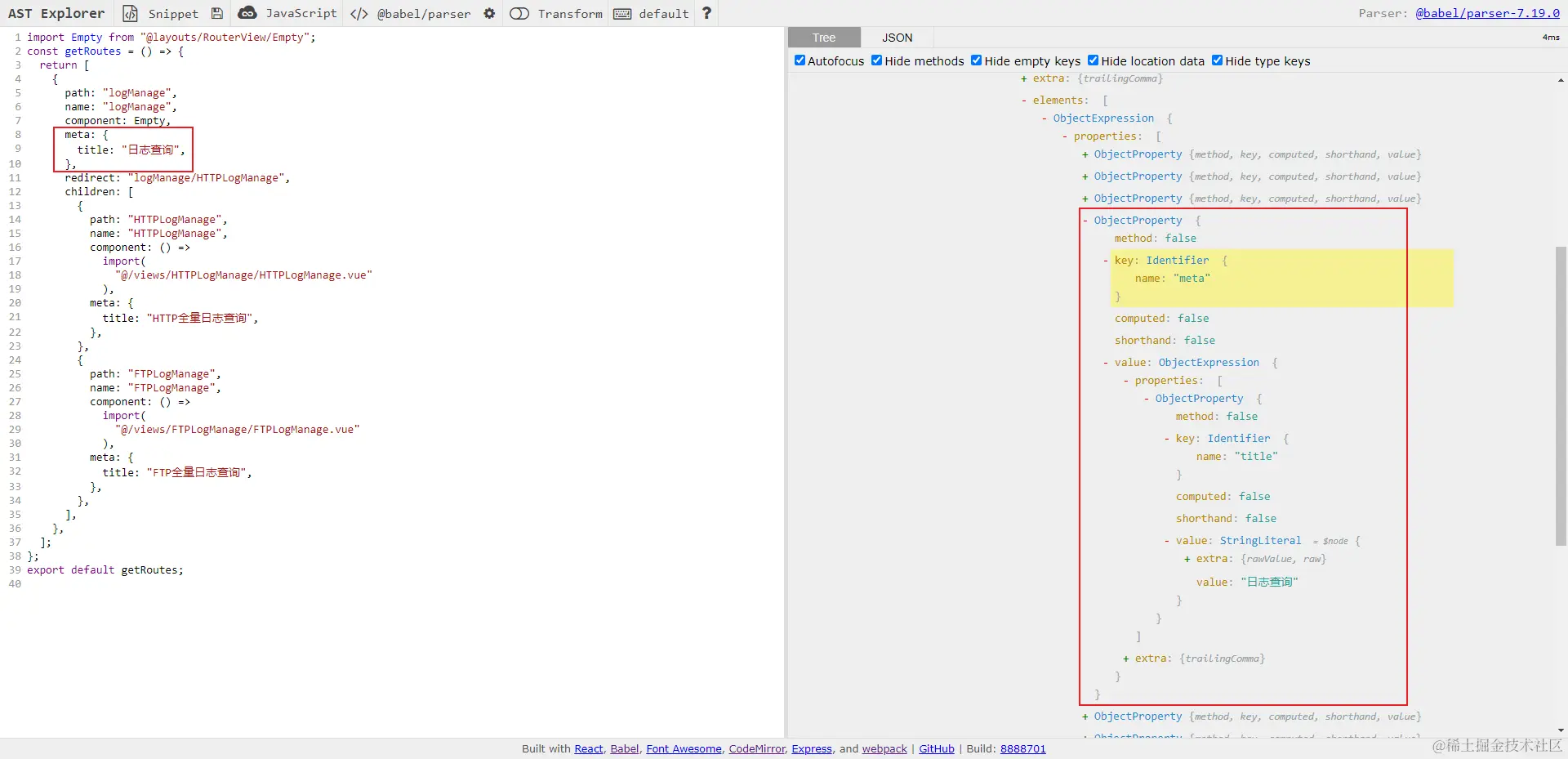Open the default keymap menu
The width and height of the screenshot is (1568, 759).
click(664, 14)
